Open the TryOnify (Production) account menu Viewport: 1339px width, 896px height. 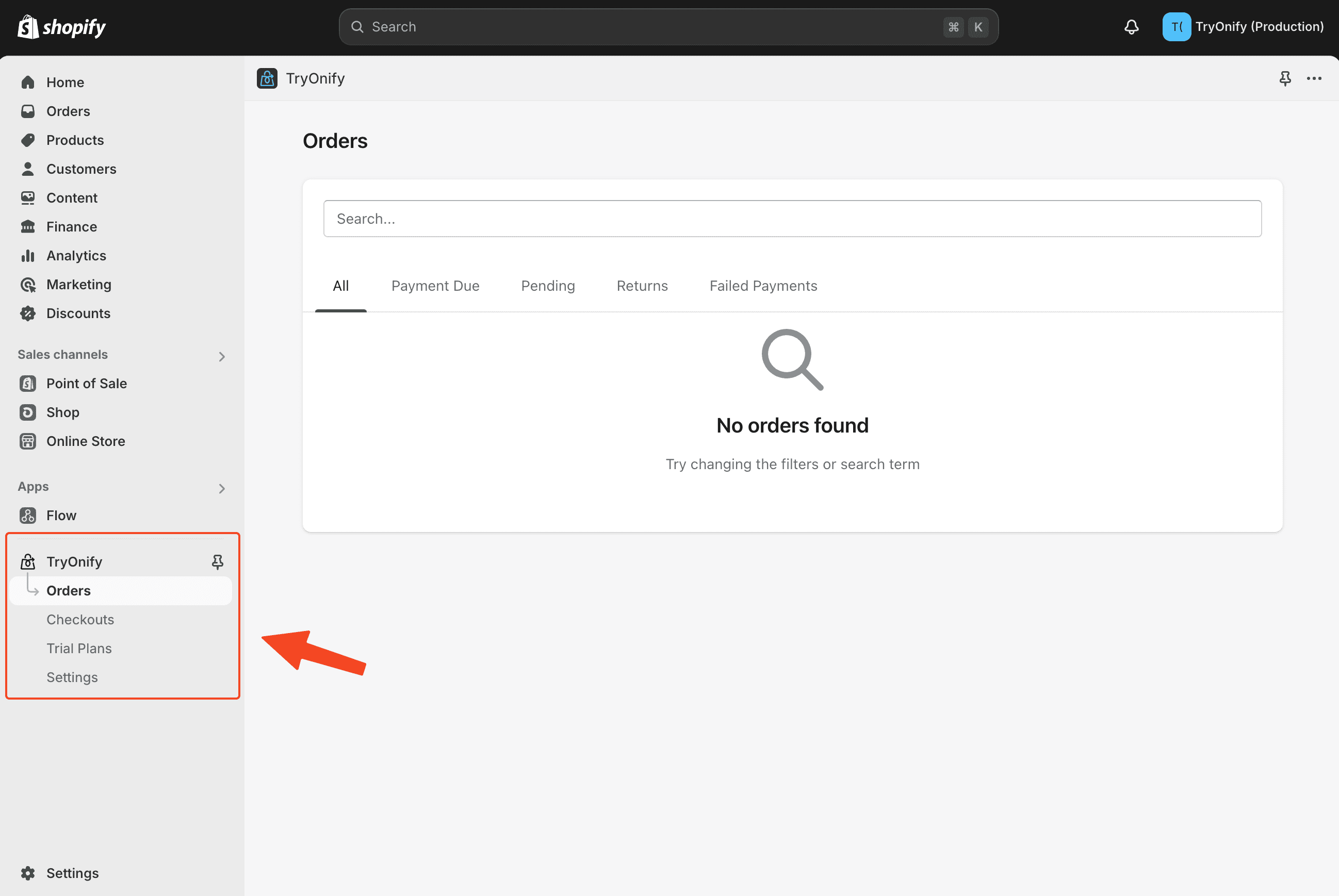(1243, 27)
